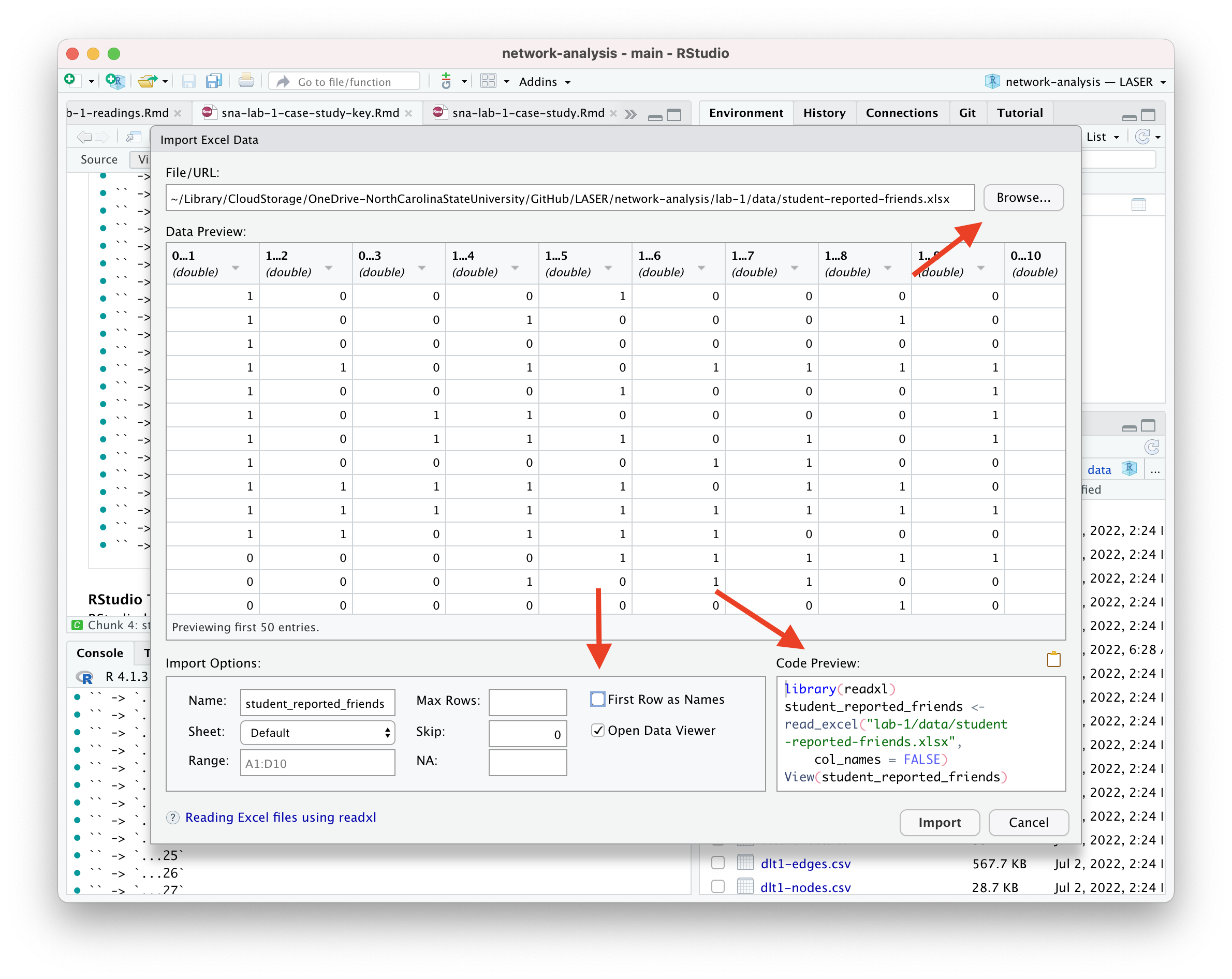
Task: Open the 1...5 column type dropdown
Action: 608,268
